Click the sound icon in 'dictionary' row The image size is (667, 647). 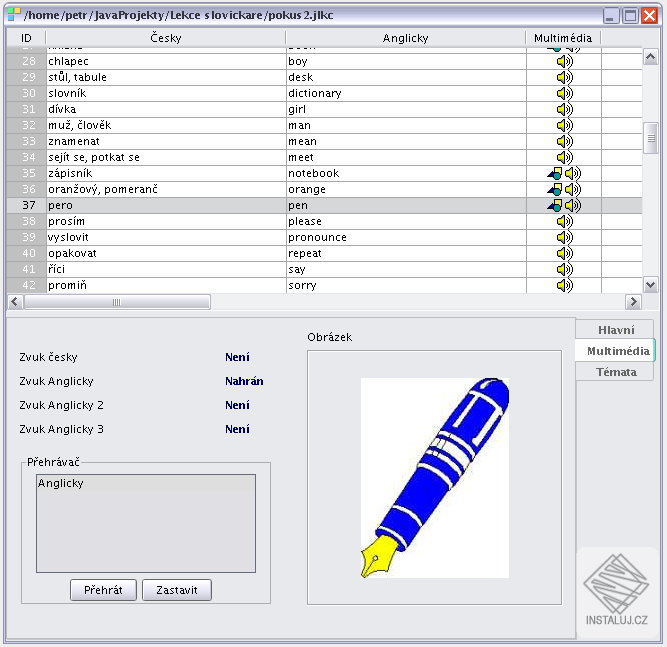coord(564,93)
